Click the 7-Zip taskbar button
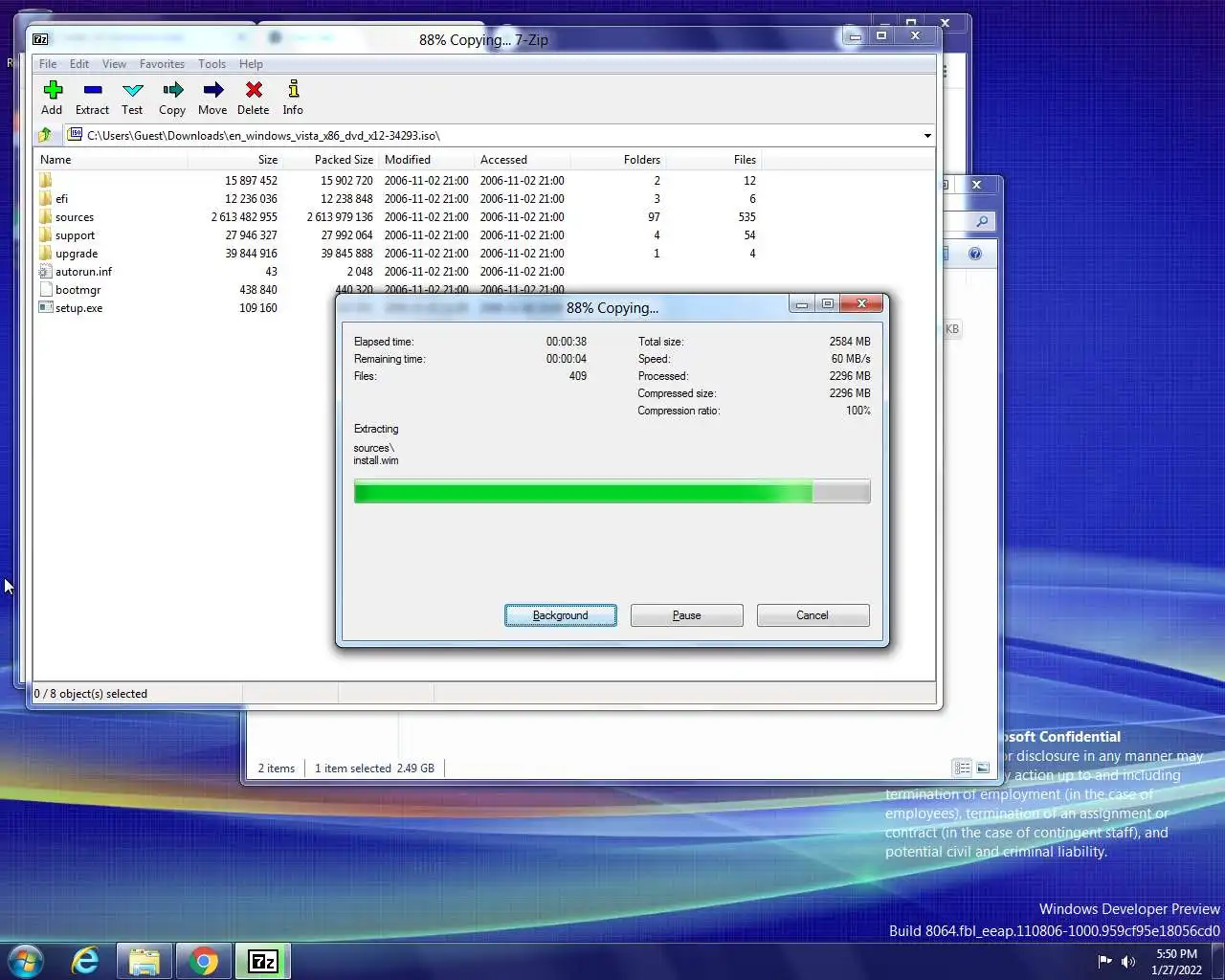Viewport: 1225px width, 980px height. pos(262,961)
